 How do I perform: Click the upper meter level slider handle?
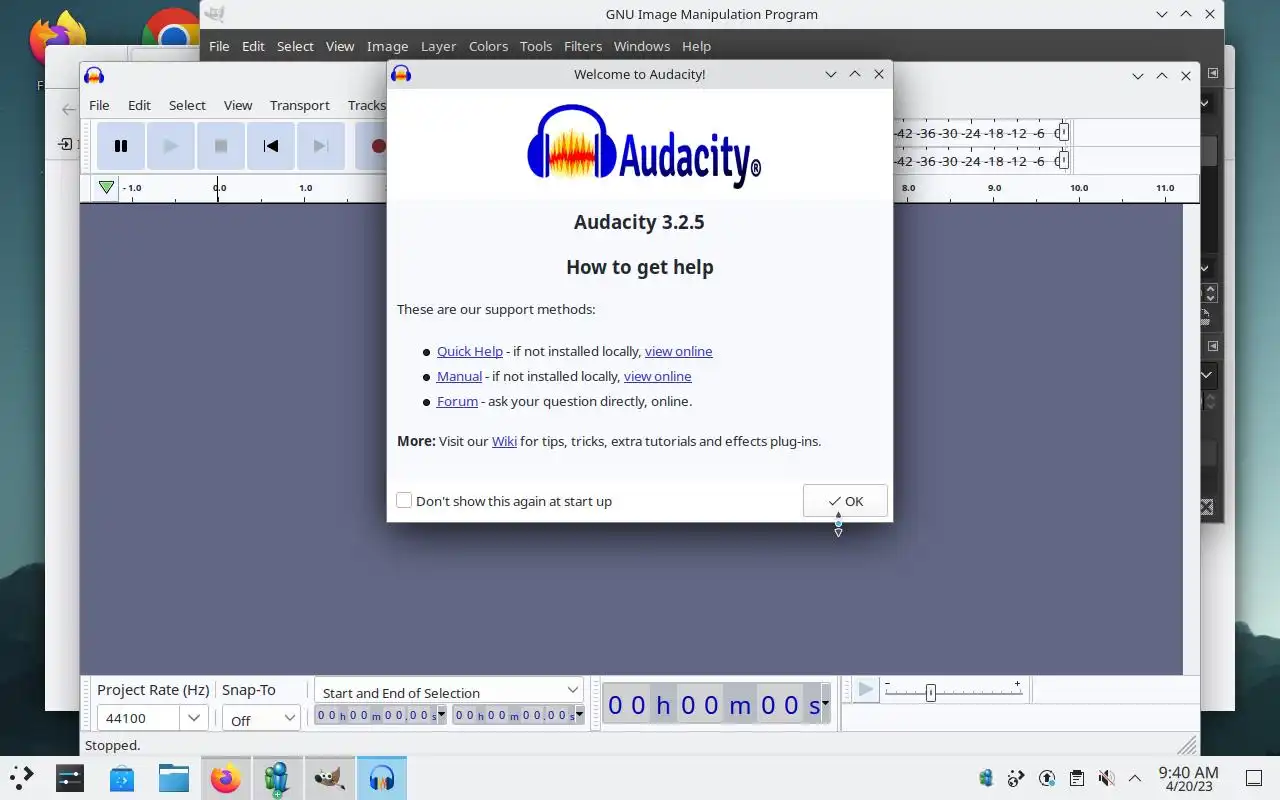1064,132
